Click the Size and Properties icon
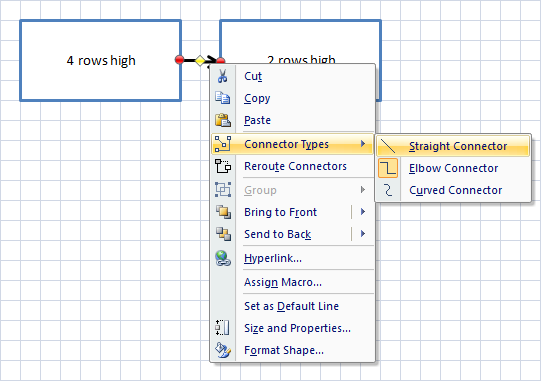This screenshot has width=541, height=381. (223, 328)
